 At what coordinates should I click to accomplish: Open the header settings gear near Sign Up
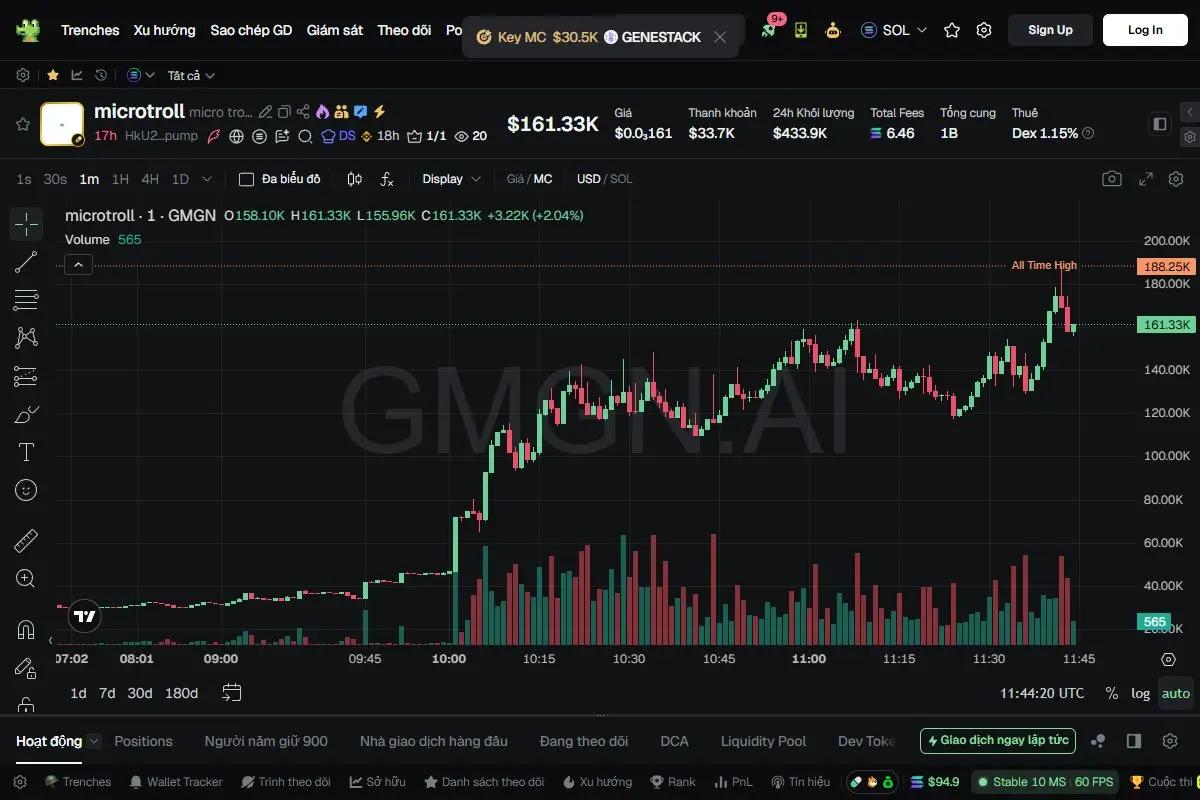(x=984, y=30)
